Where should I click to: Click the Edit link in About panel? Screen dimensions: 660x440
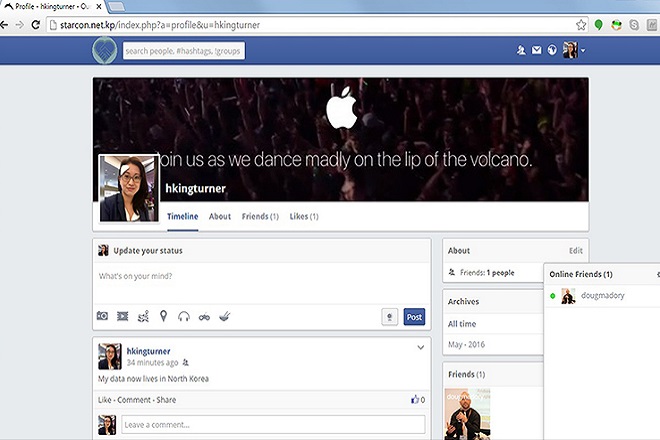(x=575, y=251)
